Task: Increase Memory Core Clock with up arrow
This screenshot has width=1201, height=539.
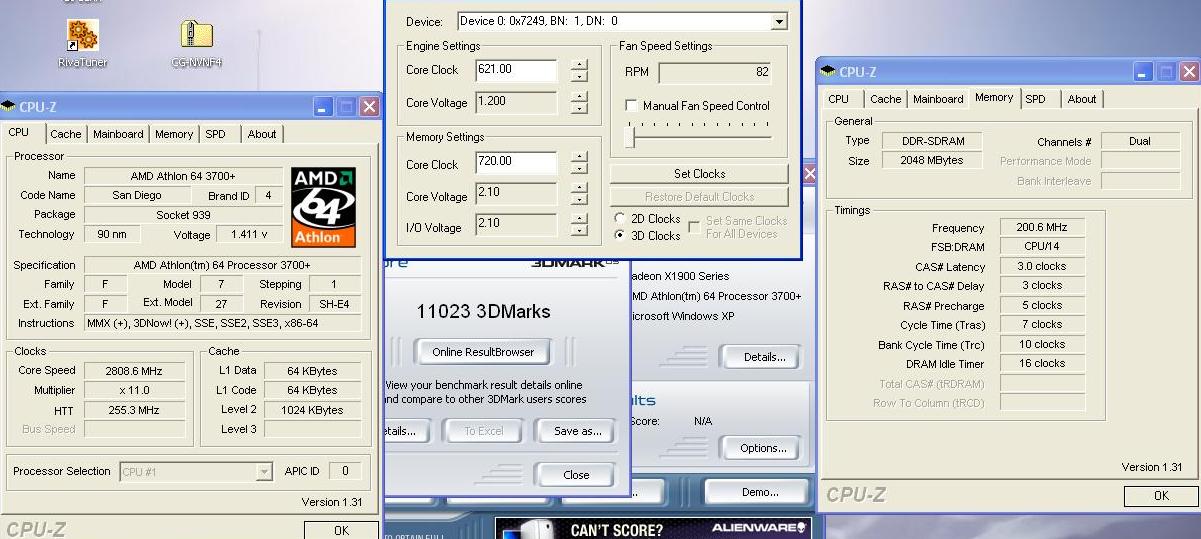Action: [x=580, y=159]
